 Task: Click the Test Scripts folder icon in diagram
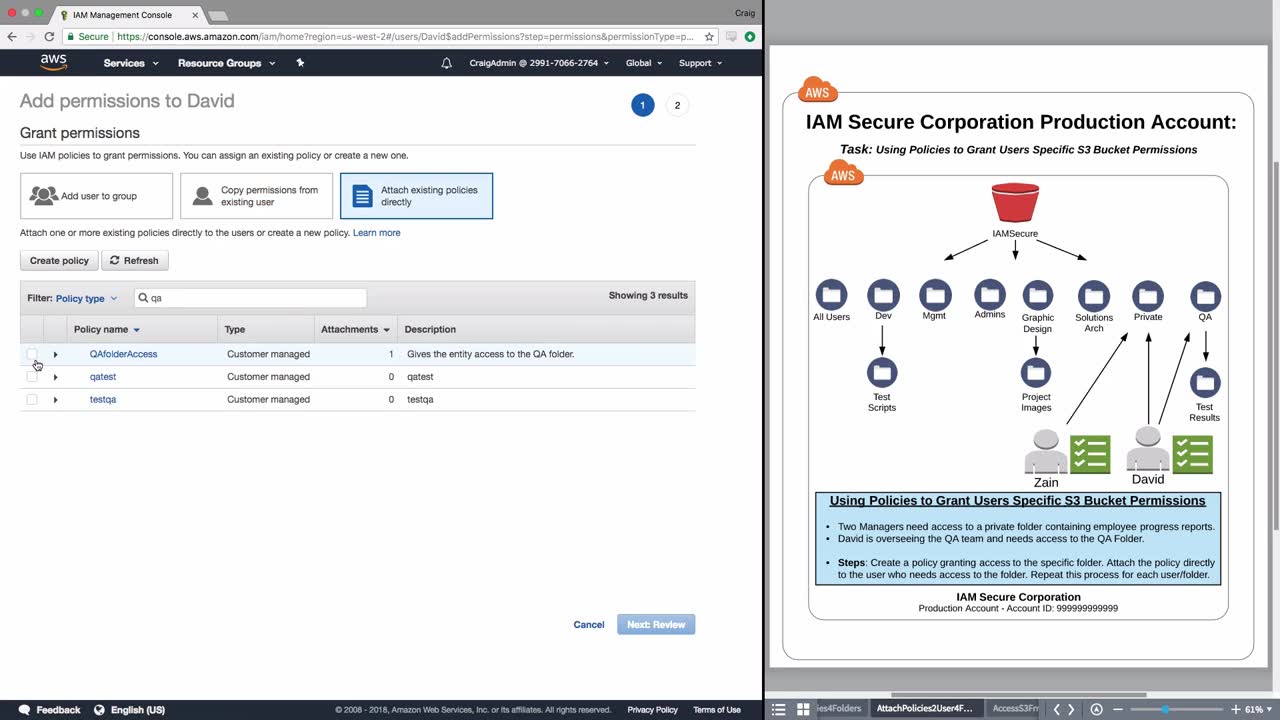coord(882,373)
